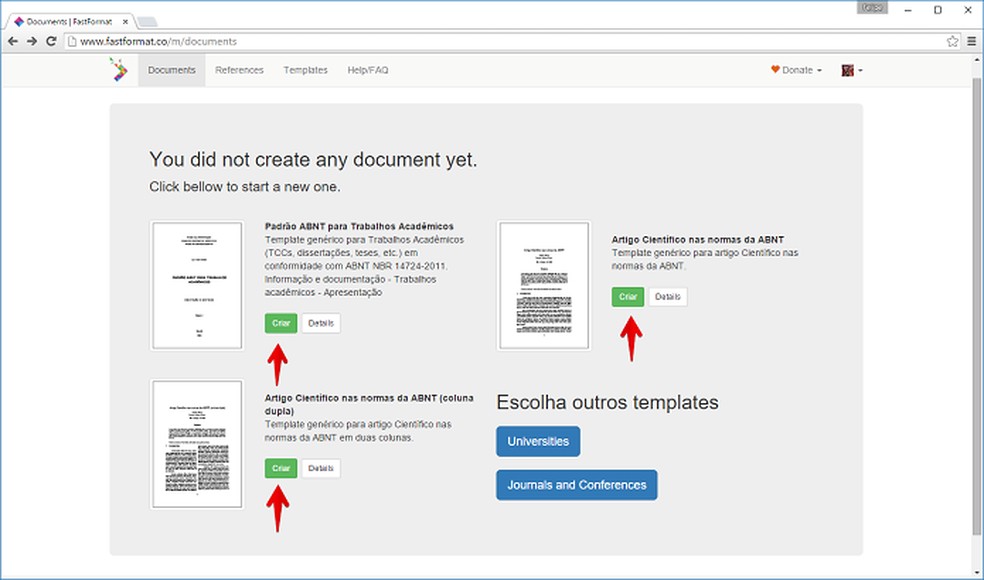Open the Universities templates button
Screen dimensions: 984x580
538,441
